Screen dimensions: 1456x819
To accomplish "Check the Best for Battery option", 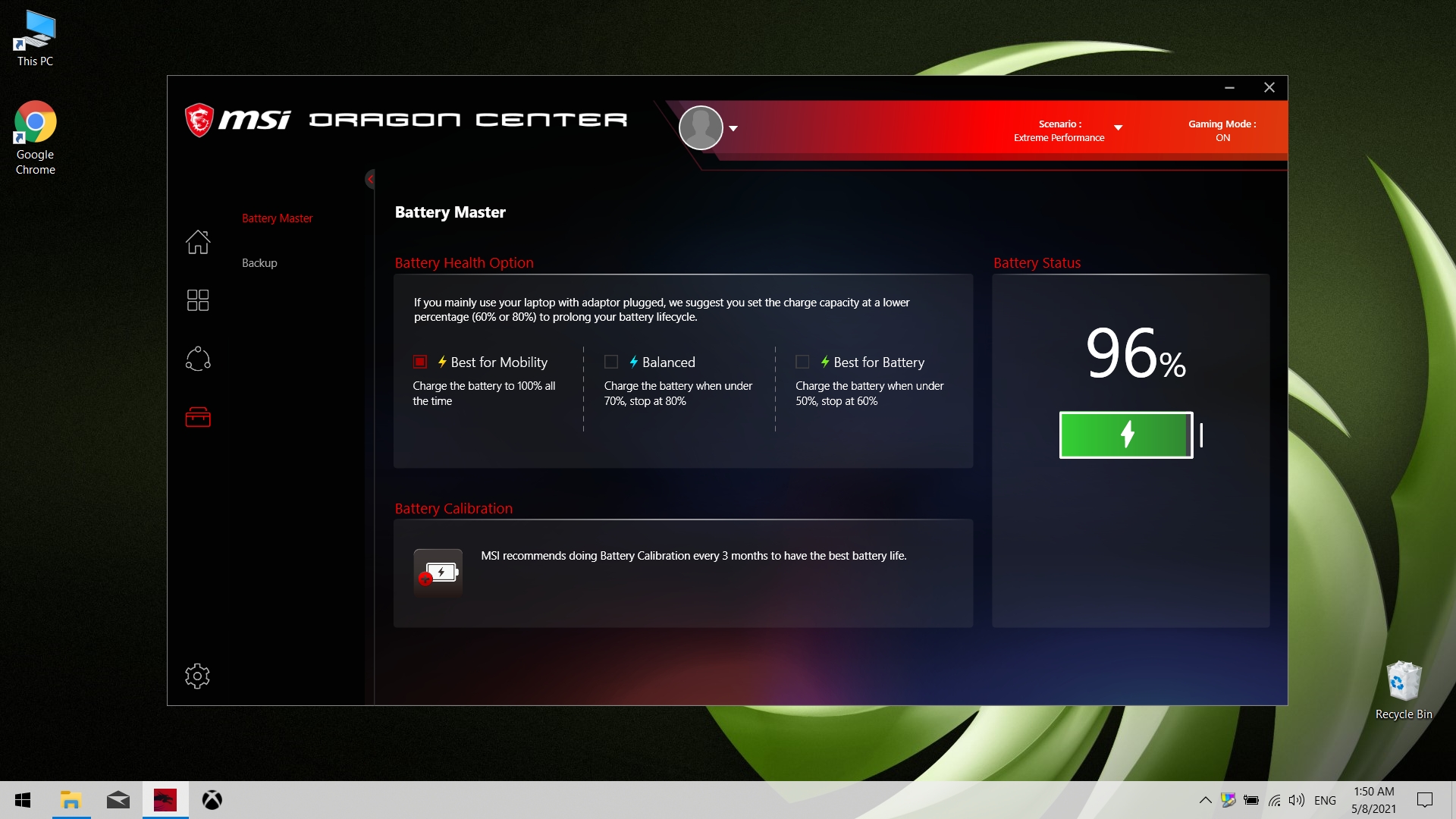I will point(802,362).
